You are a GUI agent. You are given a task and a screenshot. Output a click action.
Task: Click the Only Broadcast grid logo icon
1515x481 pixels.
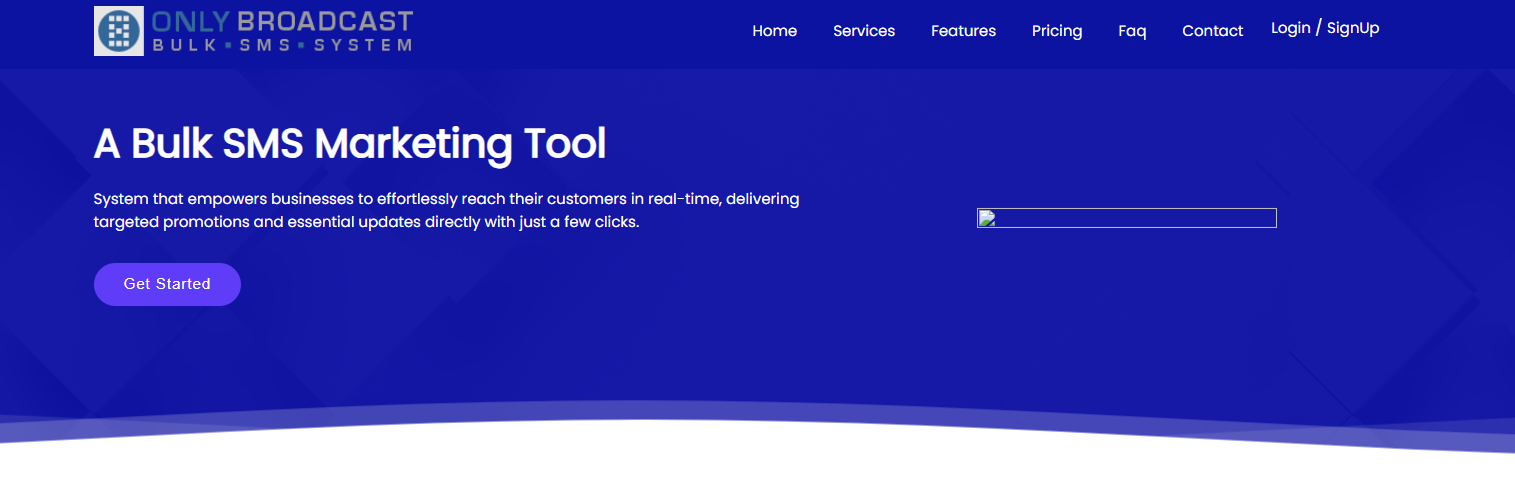[x=119, y=31]
